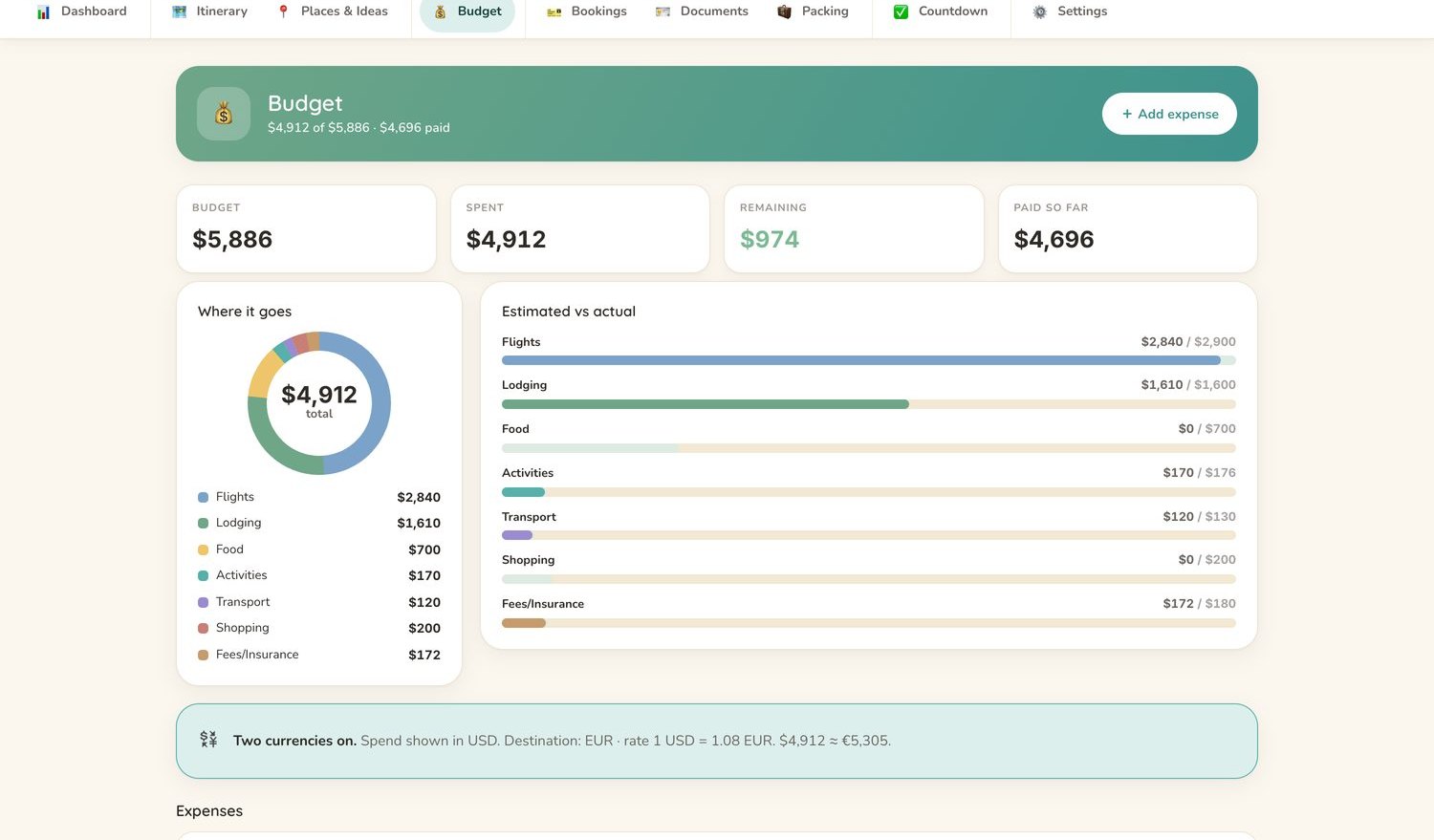Click the $2,840 / $2,900 Flights value

[x=1188, y=341]
